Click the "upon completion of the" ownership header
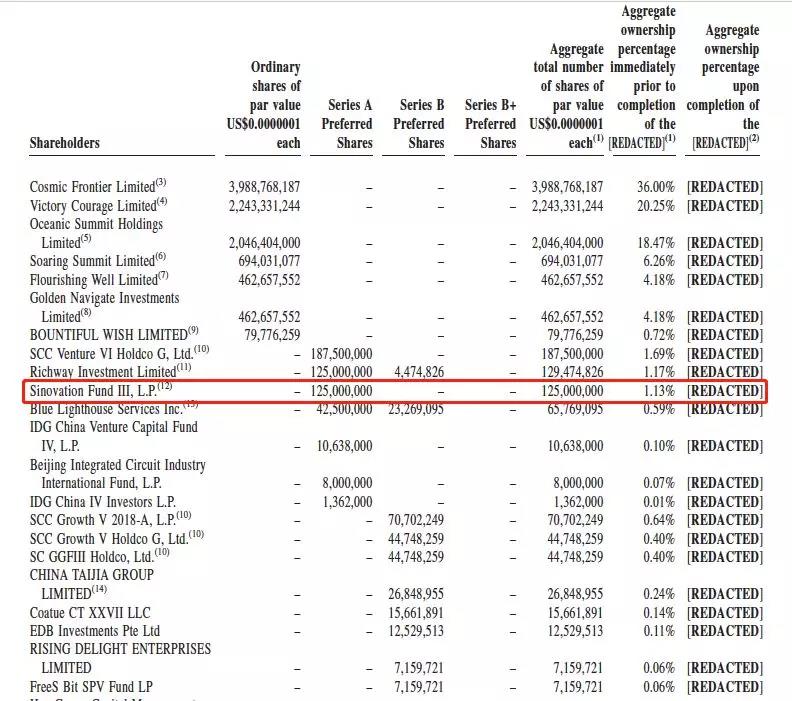The height and width of the screenshot is (701, 792). pos(723,86)
